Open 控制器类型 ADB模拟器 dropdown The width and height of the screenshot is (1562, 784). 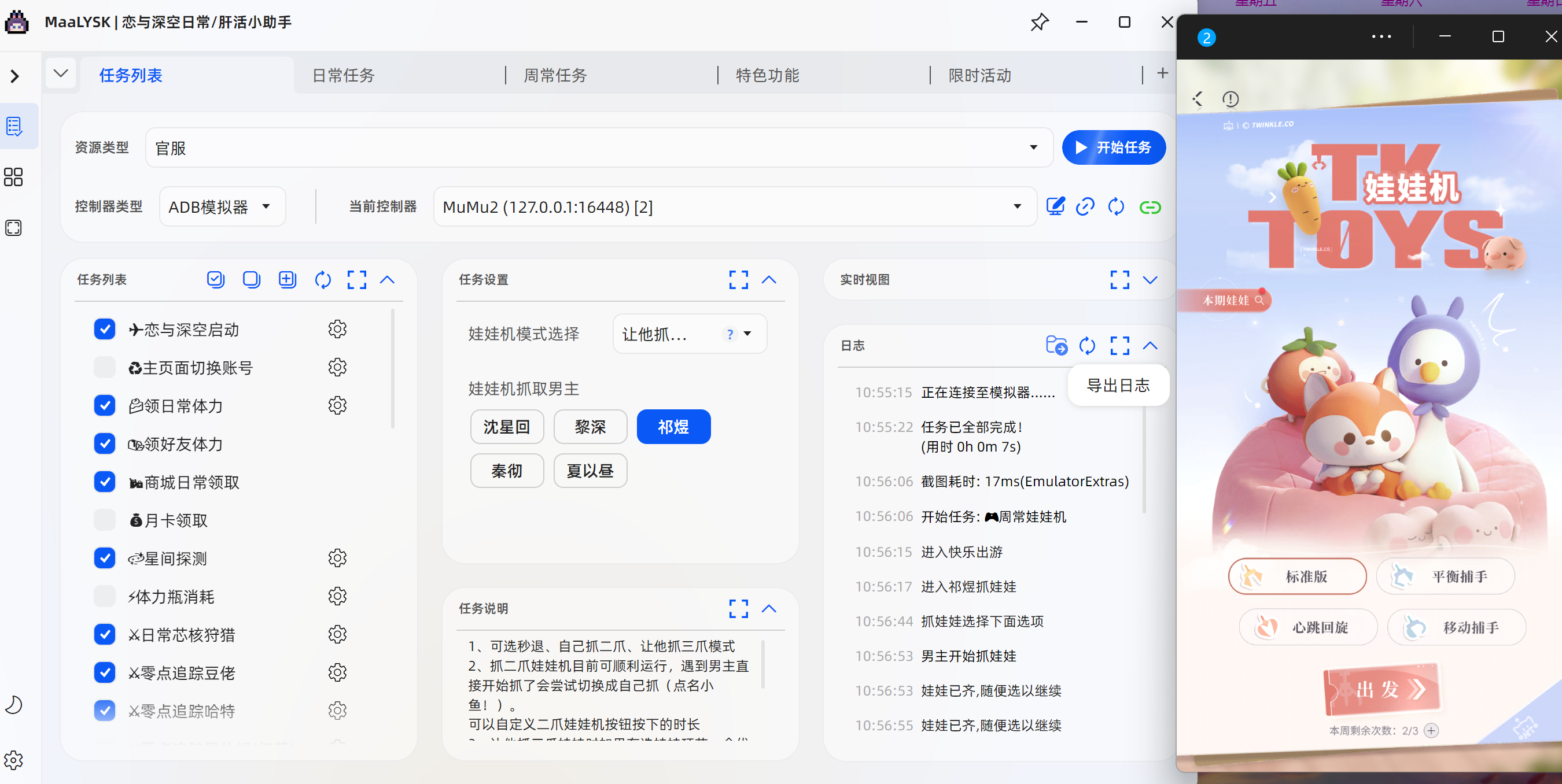pos(223,206)
